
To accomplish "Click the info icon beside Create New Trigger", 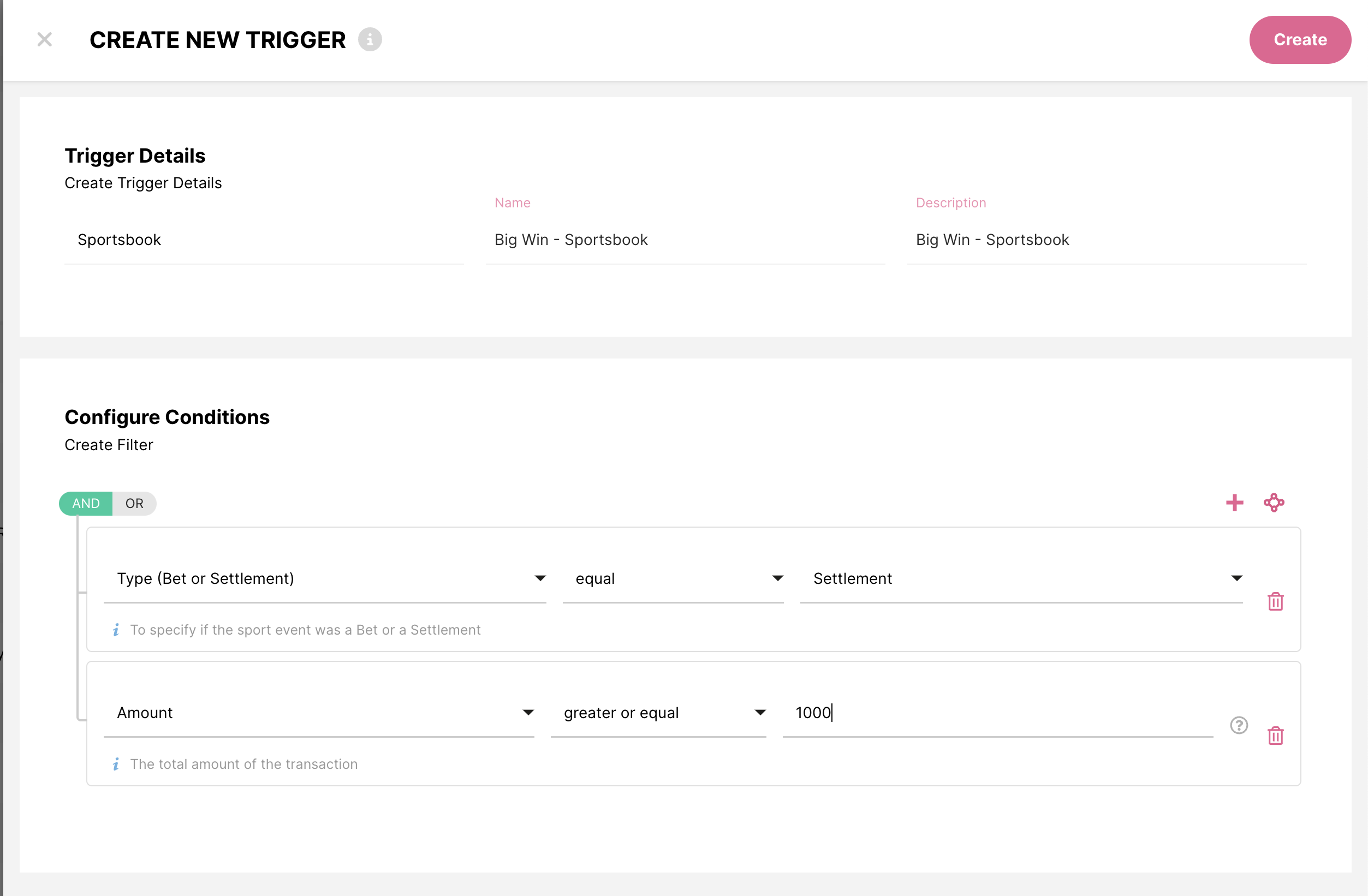I will point(370,40).
